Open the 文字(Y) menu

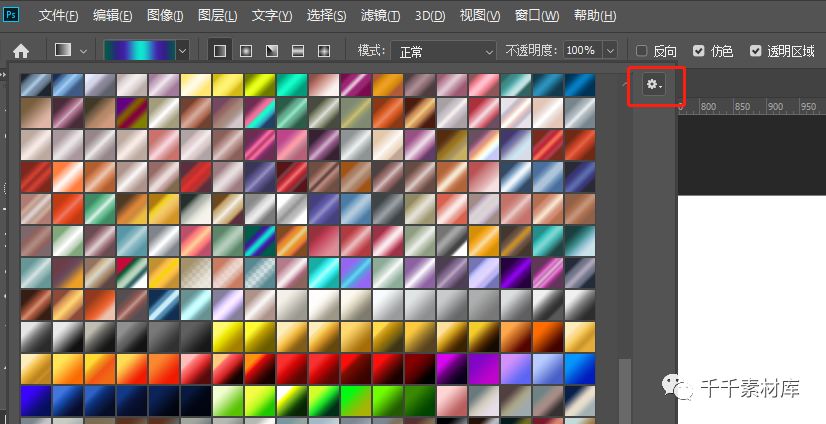[x=272, y=15]
